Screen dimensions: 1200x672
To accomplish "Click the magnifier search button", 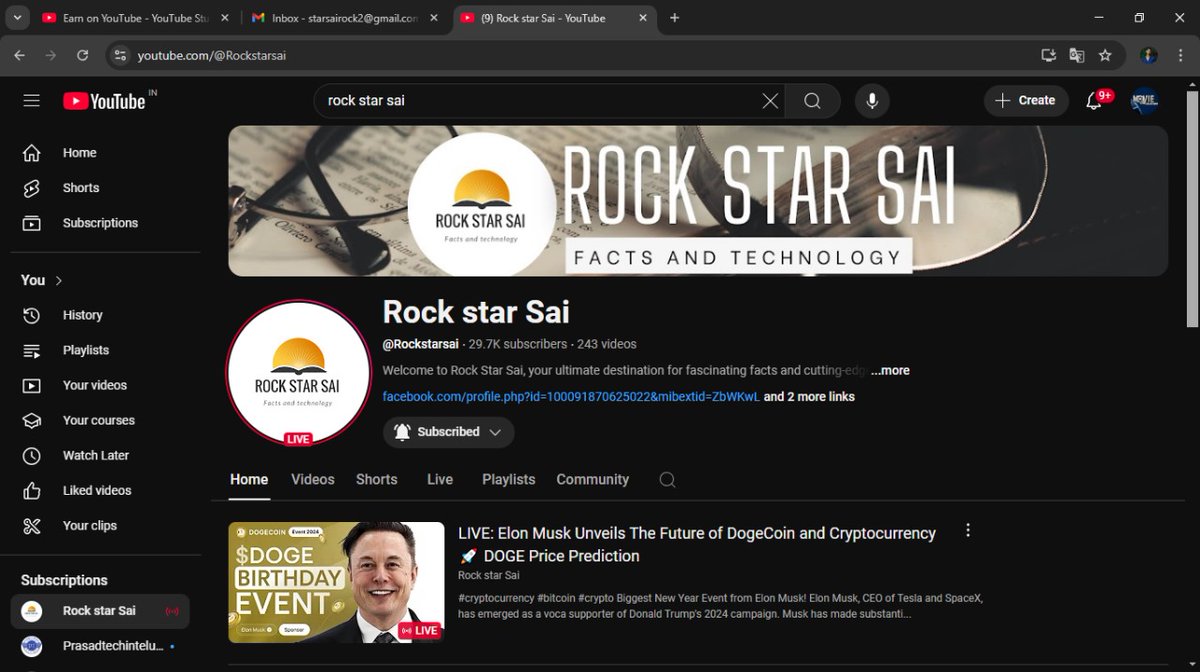I will point(812,101).
